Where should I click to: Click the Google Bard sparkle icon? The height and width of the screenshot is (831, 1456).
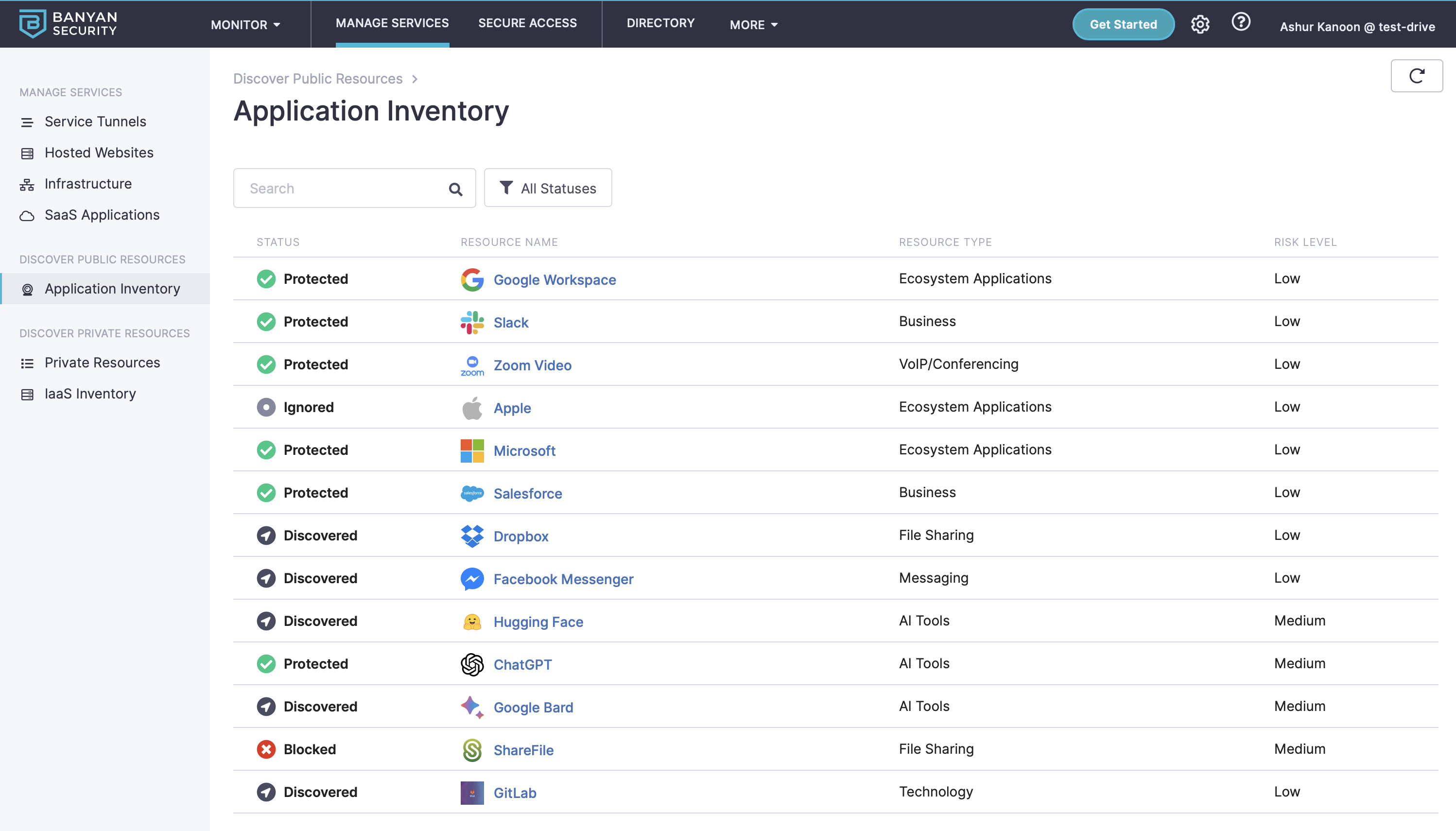(x=472, y=707)
